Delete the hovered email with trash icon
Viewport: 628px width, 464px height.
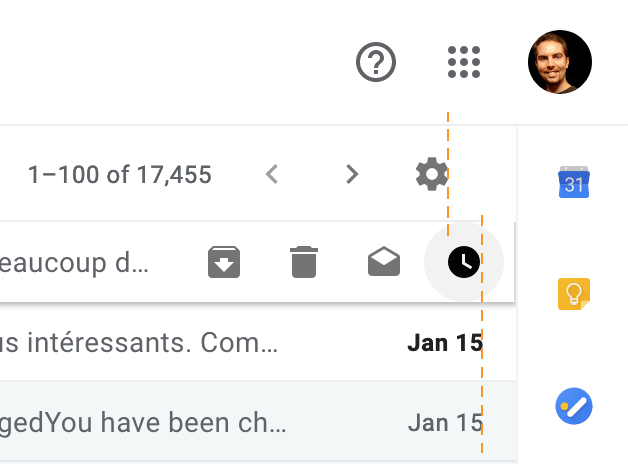click(x=303, y=262)
